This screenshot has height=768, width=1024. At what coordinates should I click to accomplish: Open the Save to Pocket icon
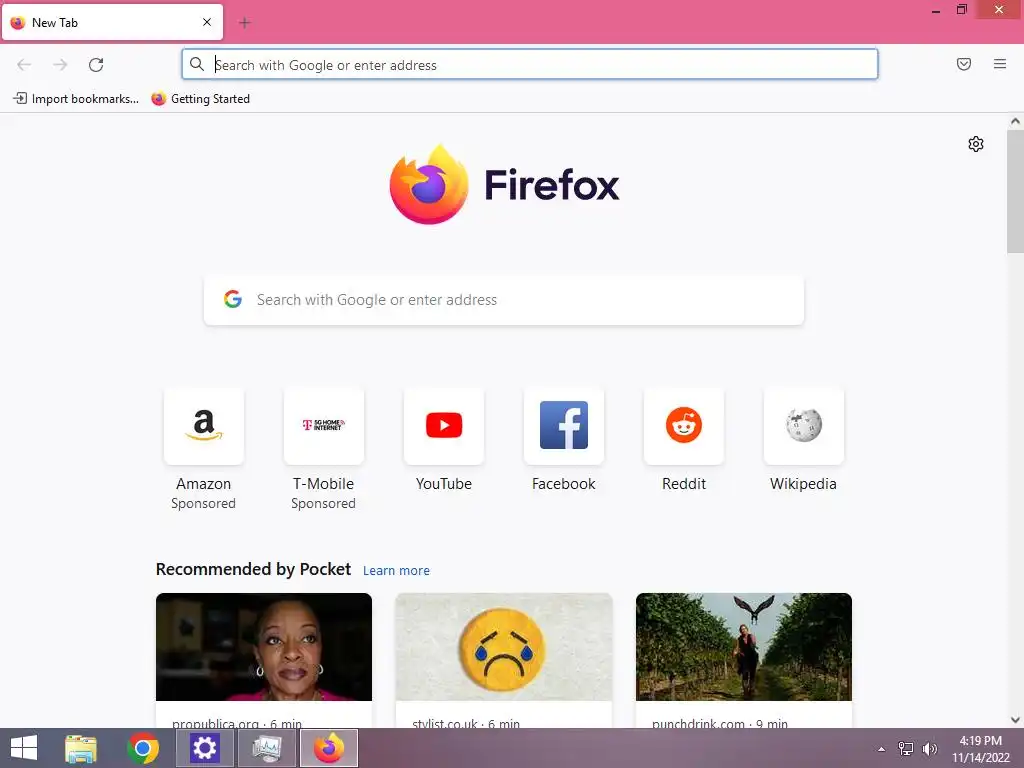(x=964, y=64)
